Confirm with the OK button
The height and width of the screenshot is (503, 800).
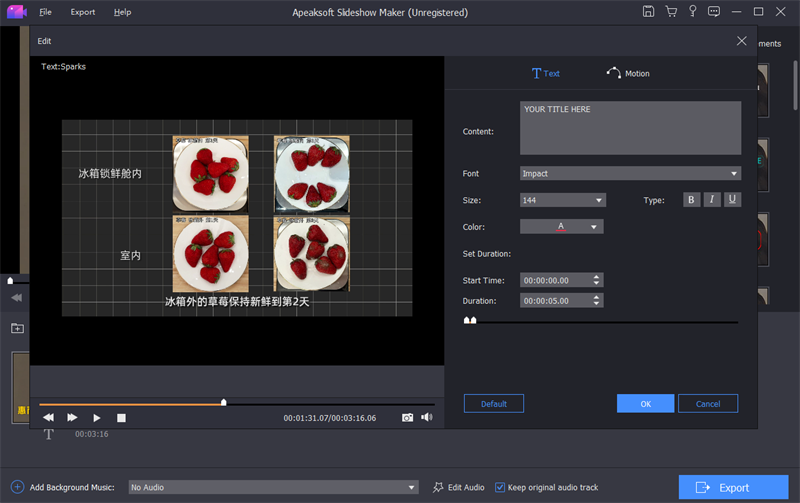pyautogui.click(x=645, y=404)
